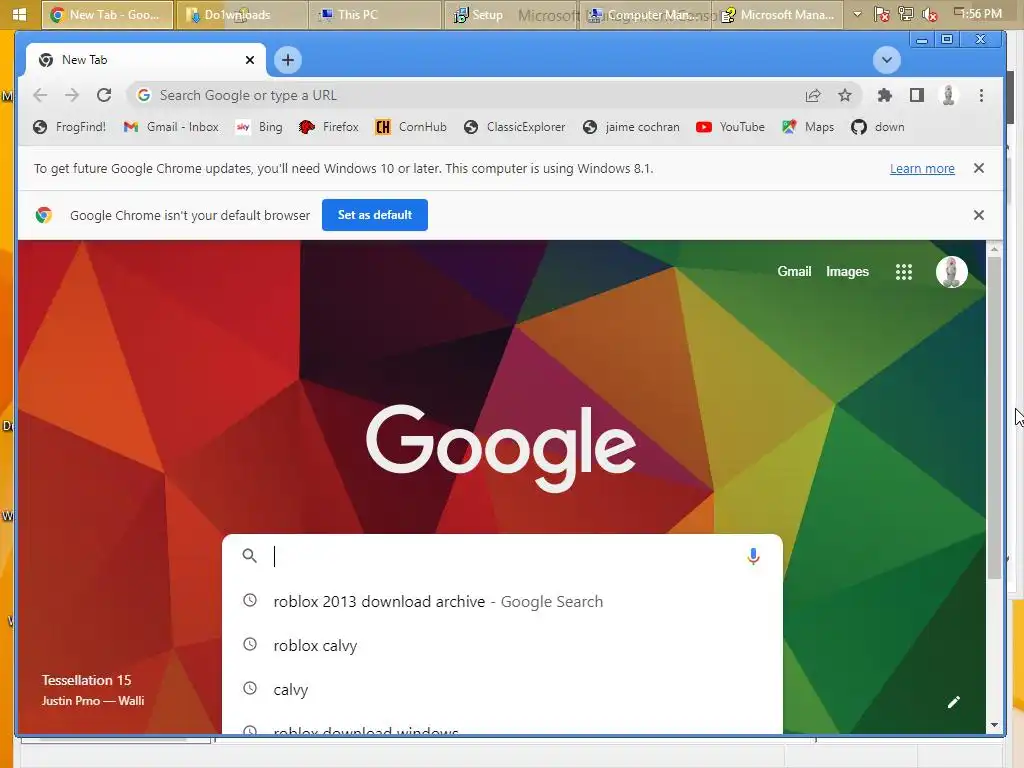
Task: Open the GitHub down bookmark
Action: pos(878,127)
